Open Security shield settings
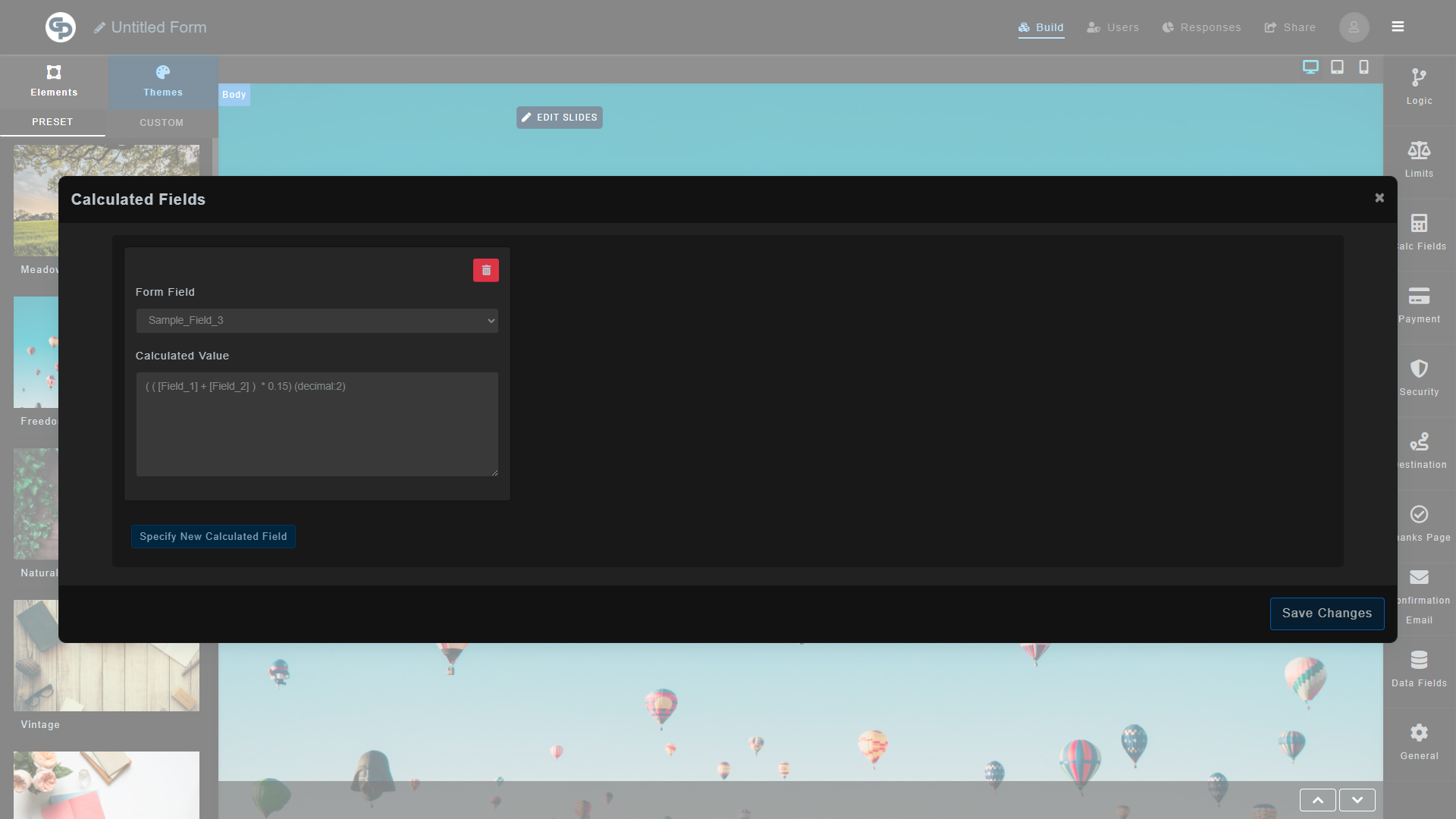Viewport: 1456px width, 819px height. click(x=1419, y=369)
